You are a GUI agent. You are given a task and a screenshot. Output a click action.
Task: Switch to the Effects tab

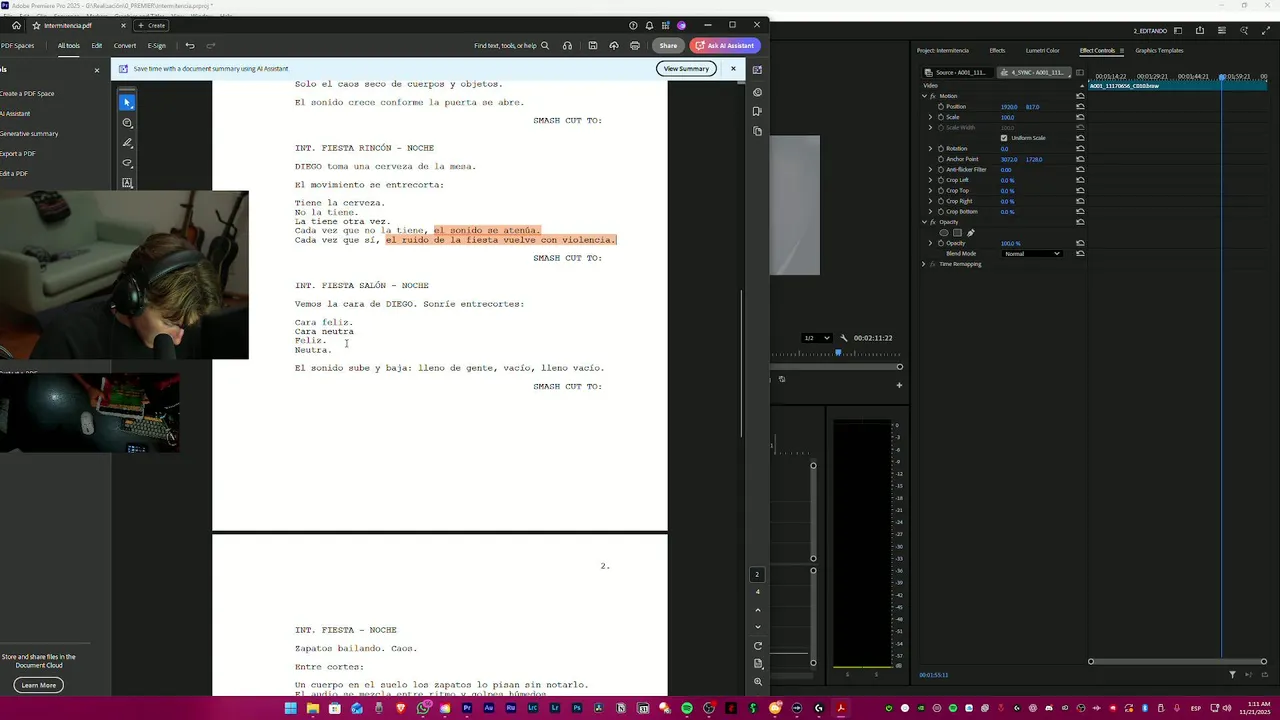(997, 50)
